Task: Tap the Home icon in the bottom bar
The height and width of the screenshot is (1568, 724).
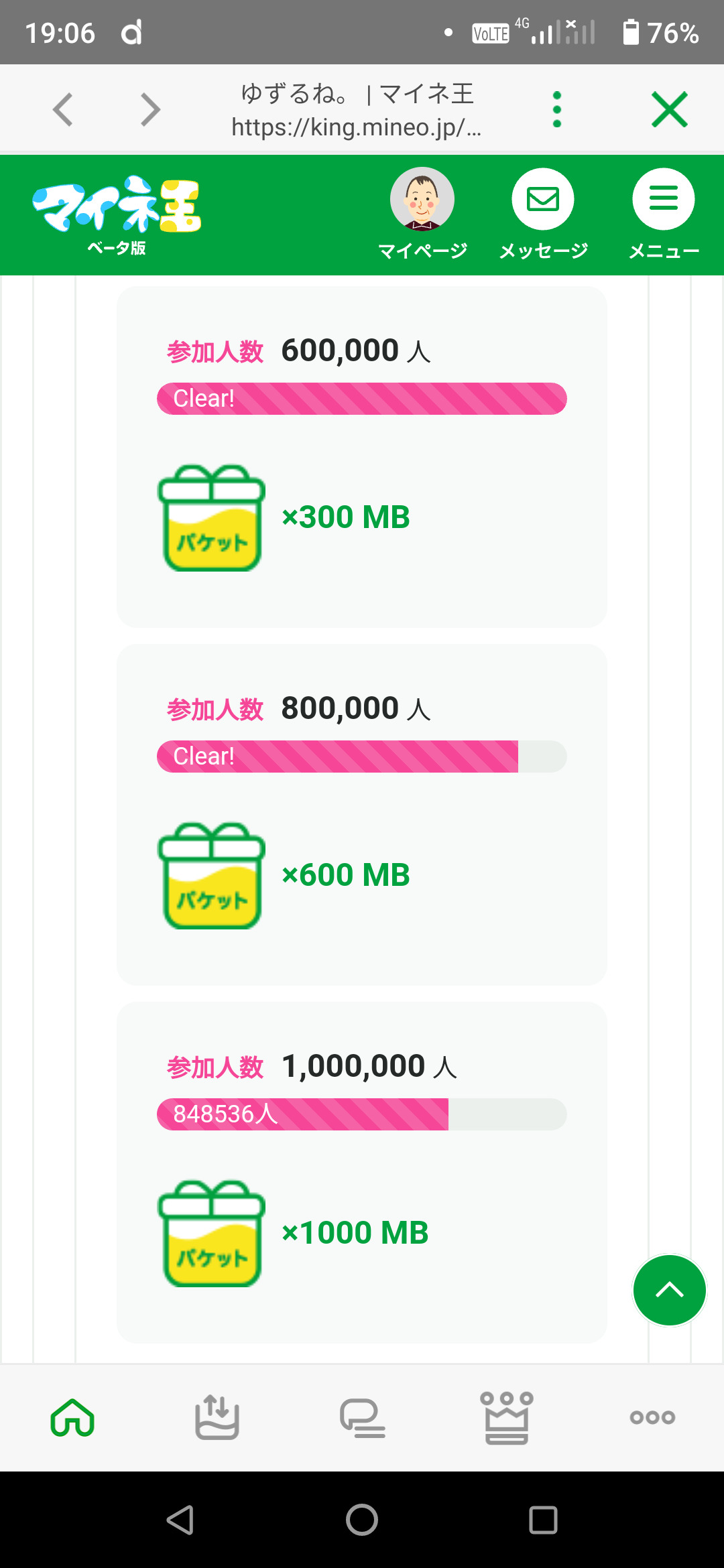Action: pyautogui.click(x=72, y=1418)
